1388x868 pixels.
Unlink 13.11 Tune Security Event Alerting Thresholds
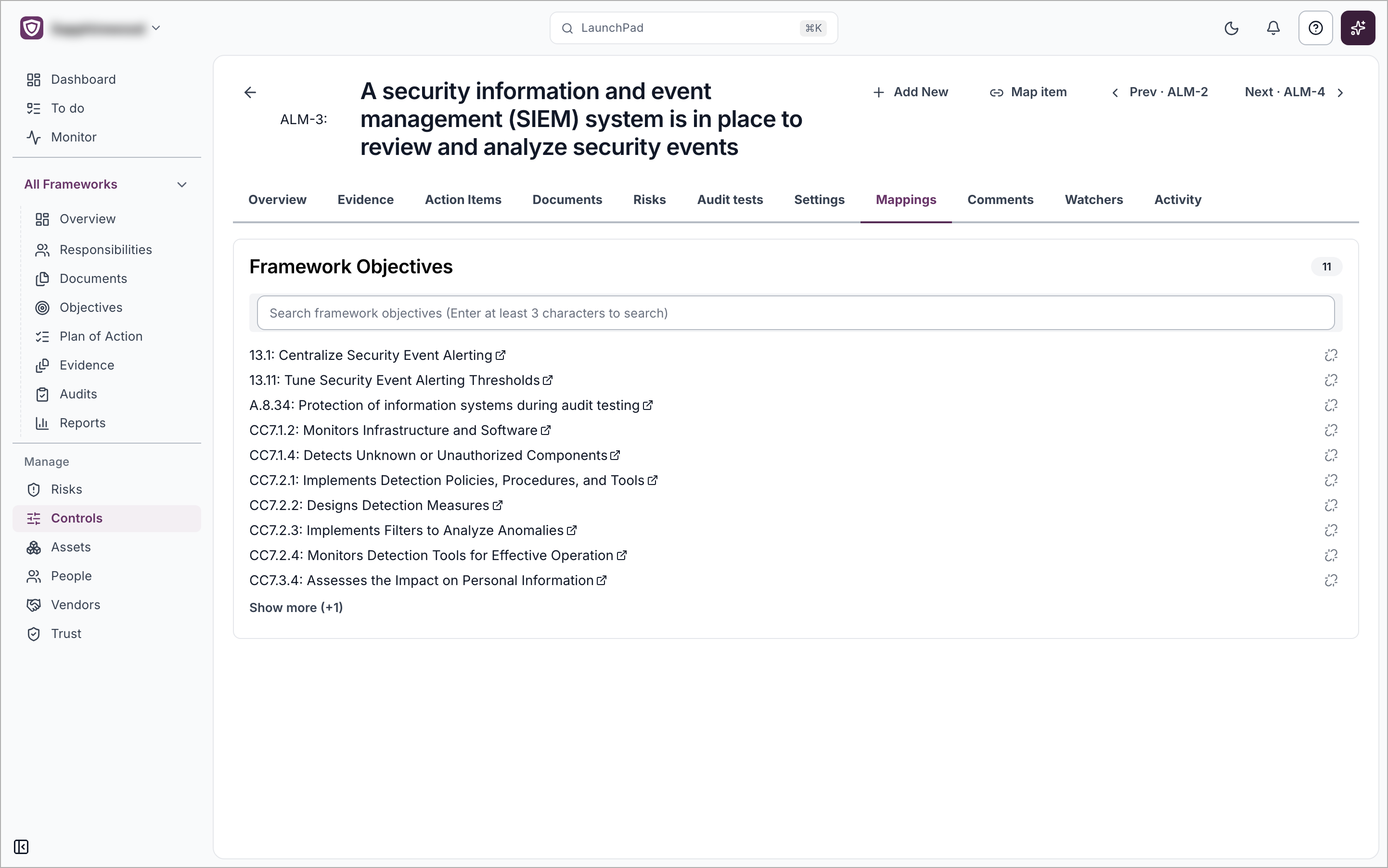[x=1331, y=380]
